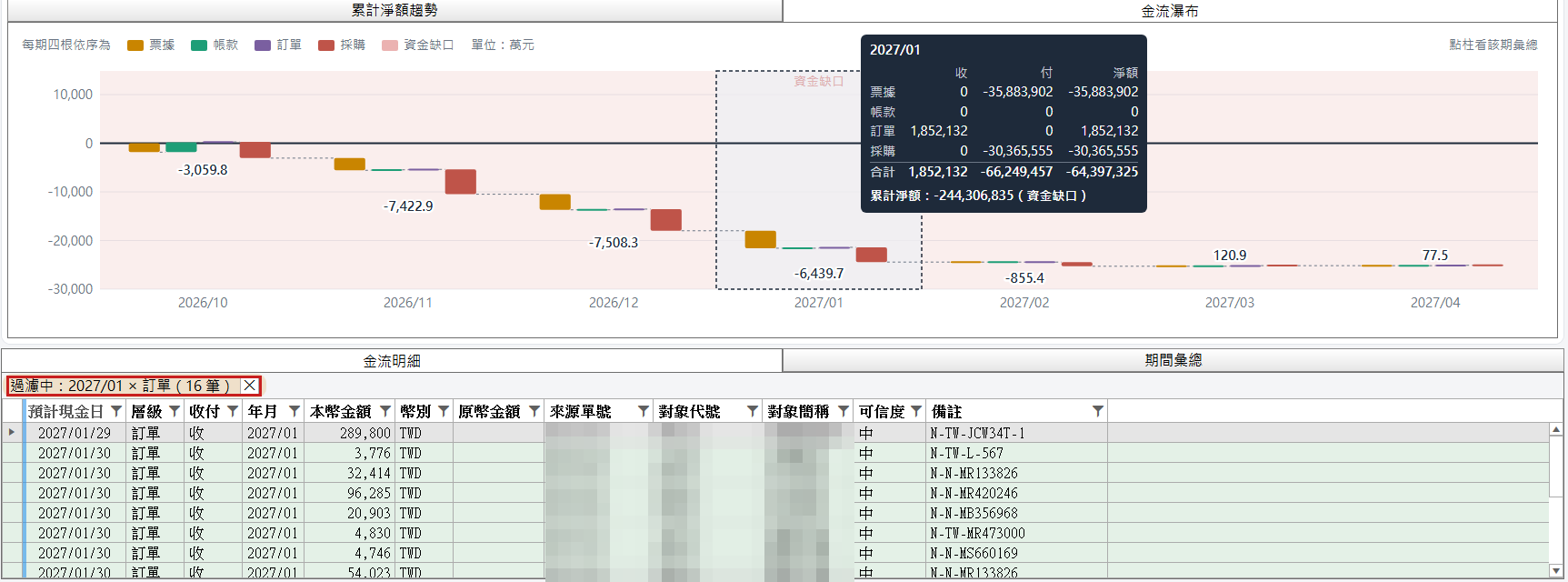Click the date cell 2027/01/29

pyautogui.click(x=75, y=433)
